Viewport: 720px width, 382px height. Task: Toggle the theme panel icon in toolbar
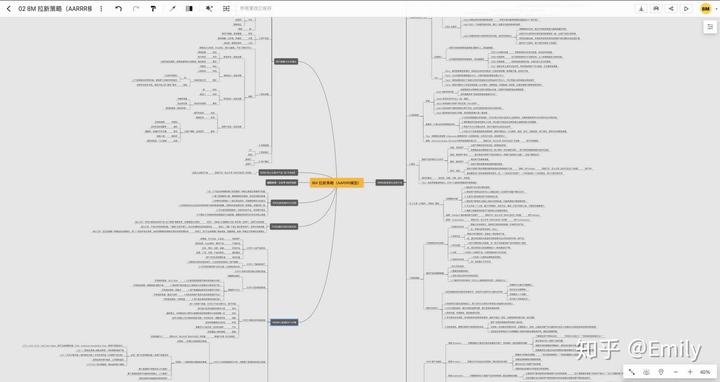[x=189, y=9]
